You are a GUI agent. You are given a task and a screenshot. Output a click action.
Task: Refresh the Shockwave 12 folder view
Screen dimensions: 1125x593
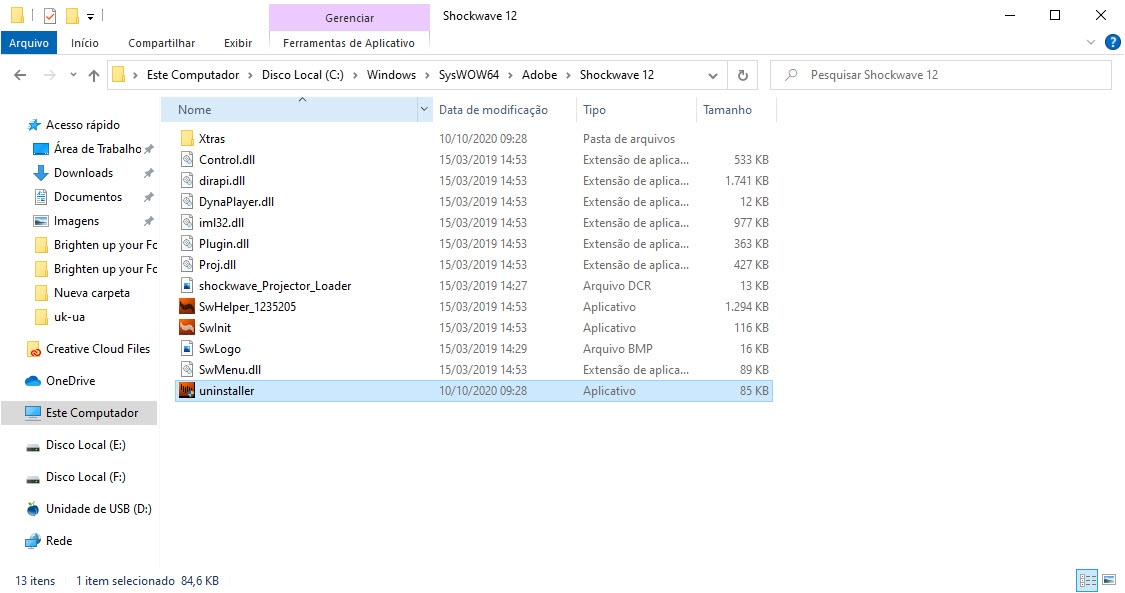[x=743, y=75]
